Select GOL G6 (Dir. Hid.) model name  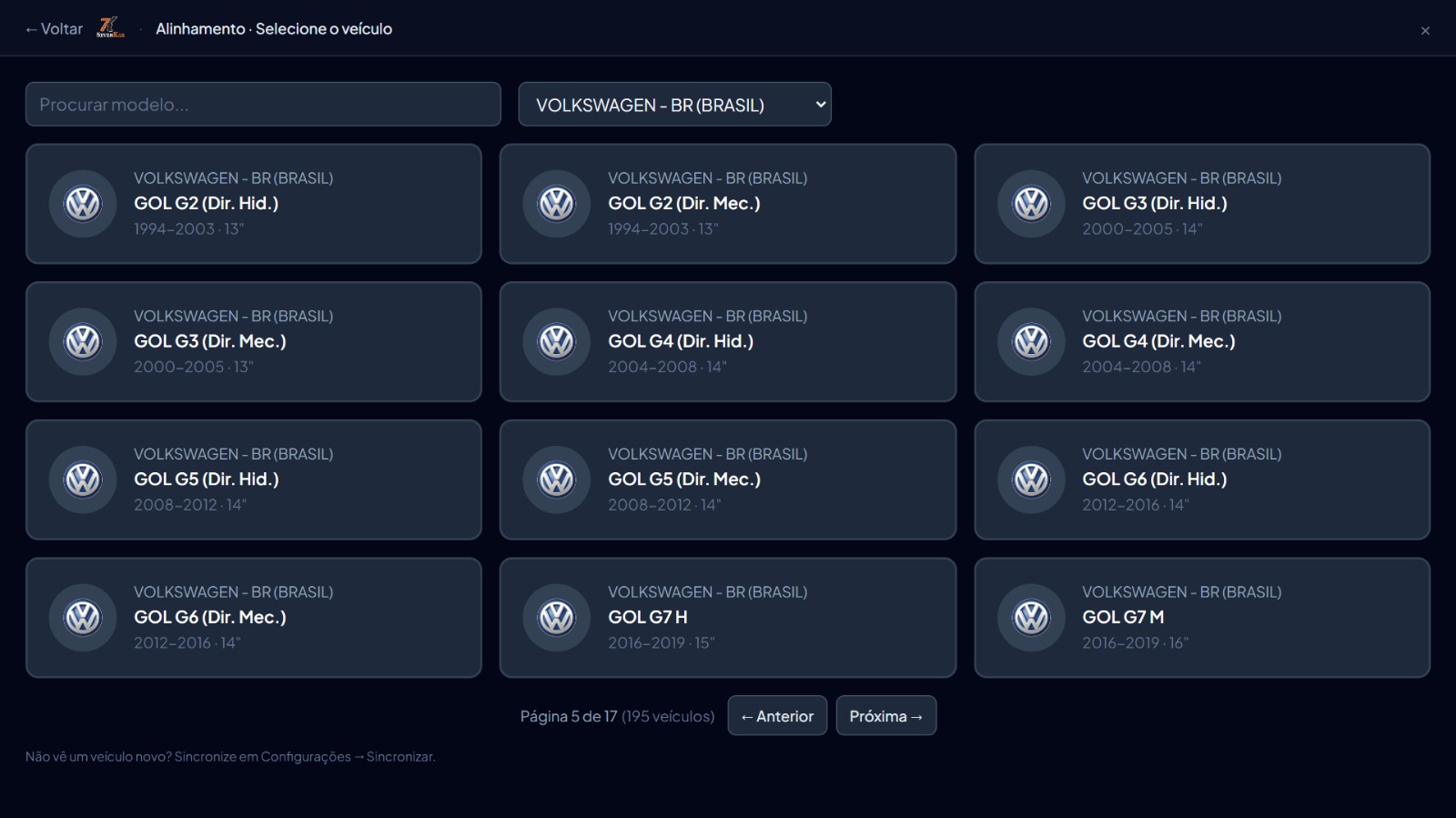click(x=1155, y=480)
